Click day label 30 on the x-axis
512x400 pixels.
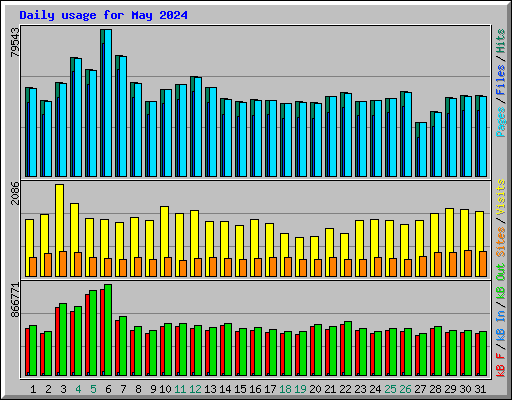(x=465, y=389)
